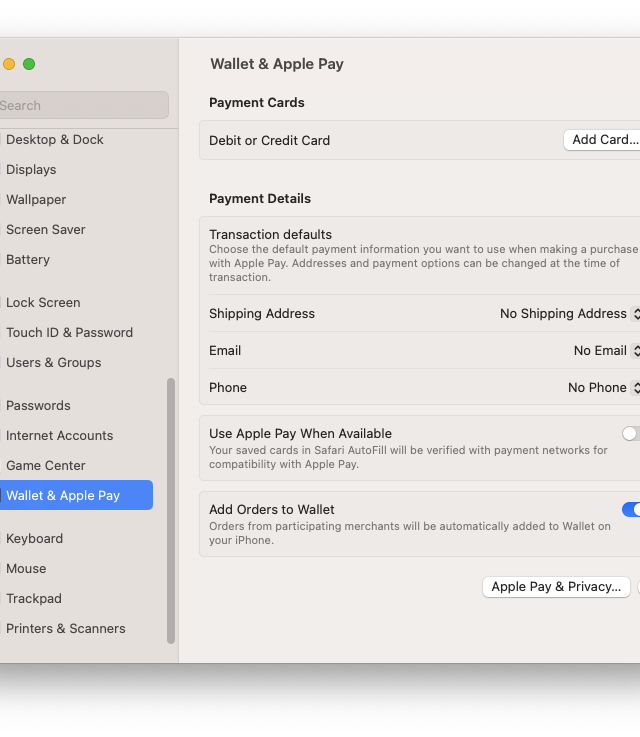640x737 pixels.
Task: Click the Payment Details heading
Action: pyautogui.click(x=260, y=199)
